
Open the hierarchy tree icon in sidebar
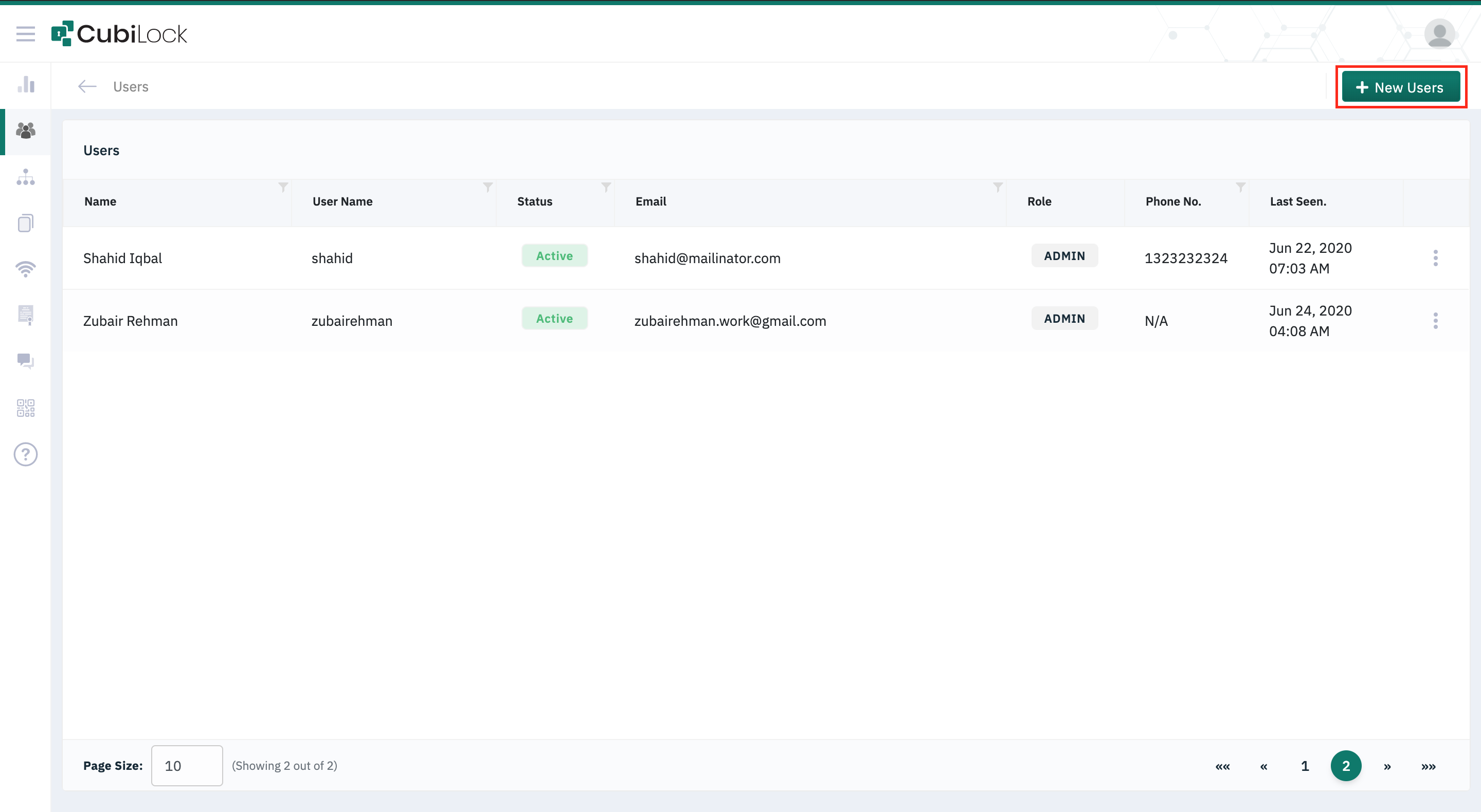[x=25, y=177]
